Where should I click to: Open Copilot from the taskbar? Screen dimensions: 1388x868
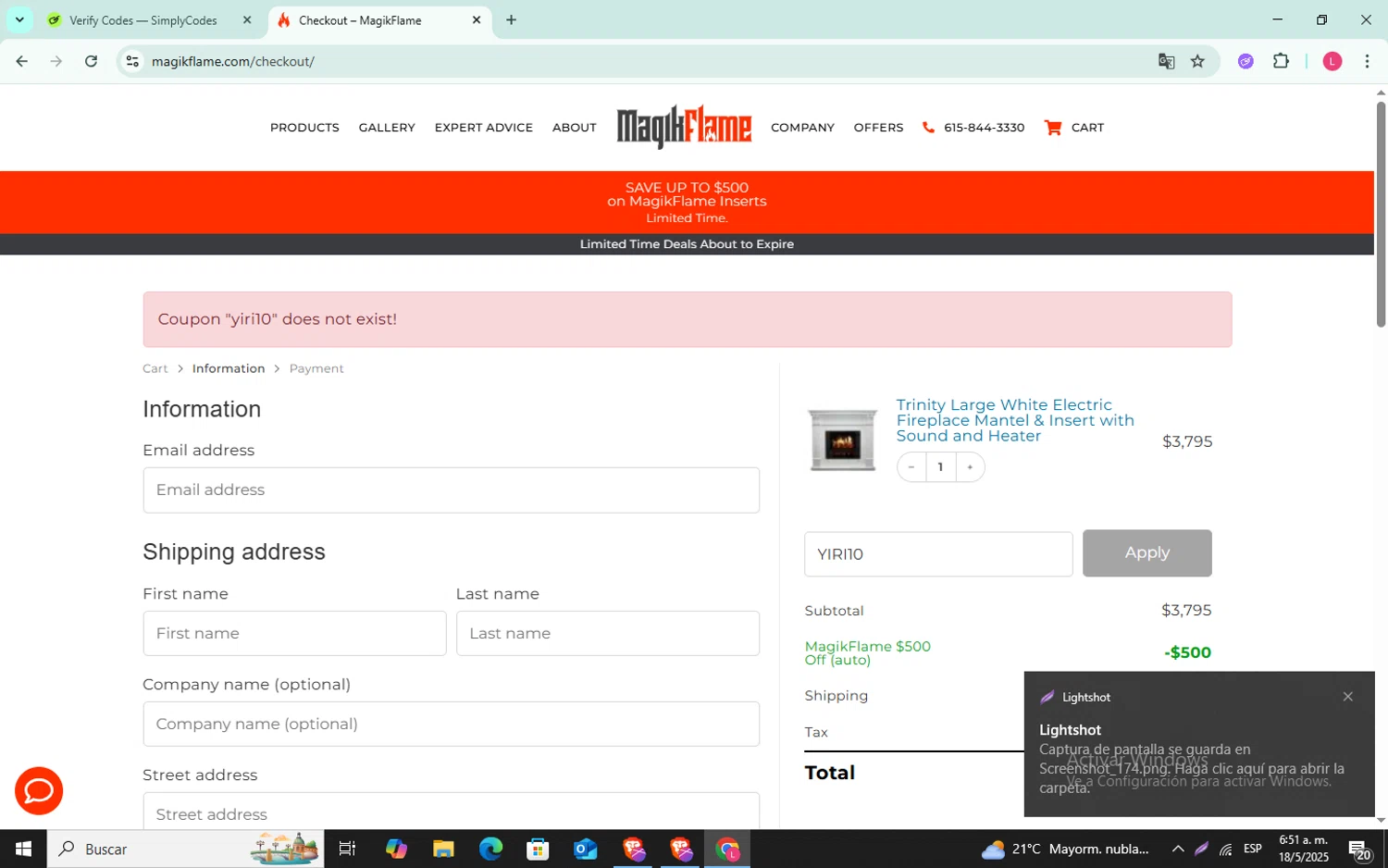click(396, 849)
